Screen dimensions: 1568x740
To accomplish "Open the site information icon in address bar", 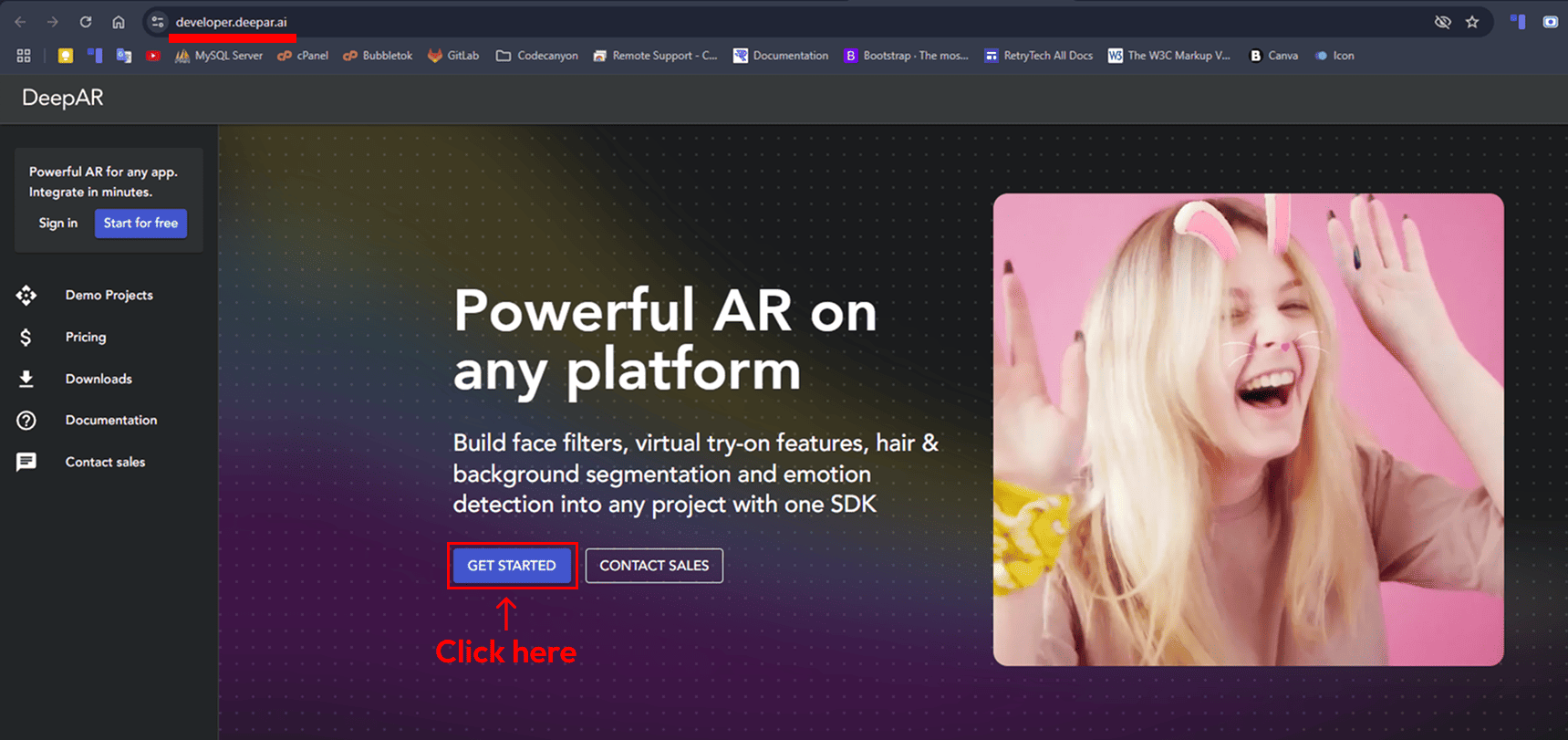I will [158, 22].
